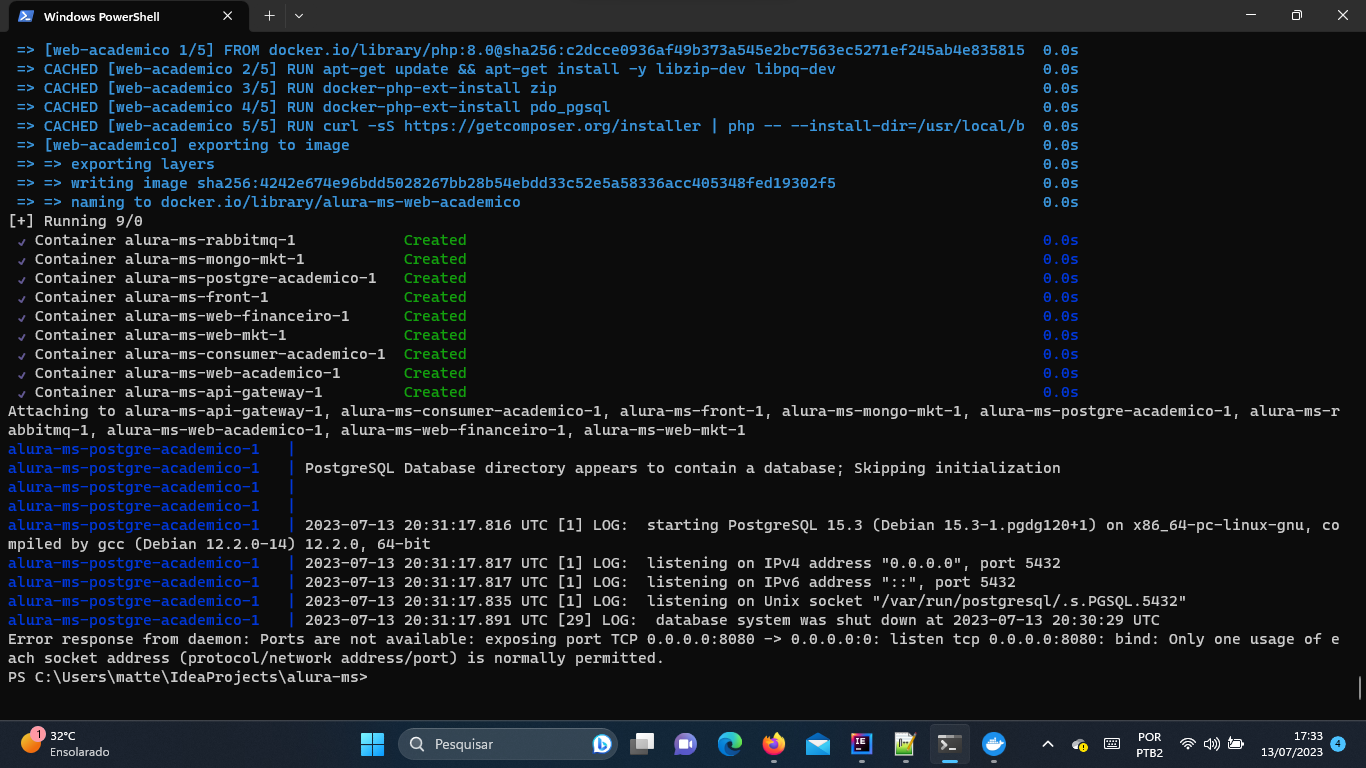Viewport: 1366px width, 768px height.
Task: Open the Windows Start menu
Action: point(372,744)
